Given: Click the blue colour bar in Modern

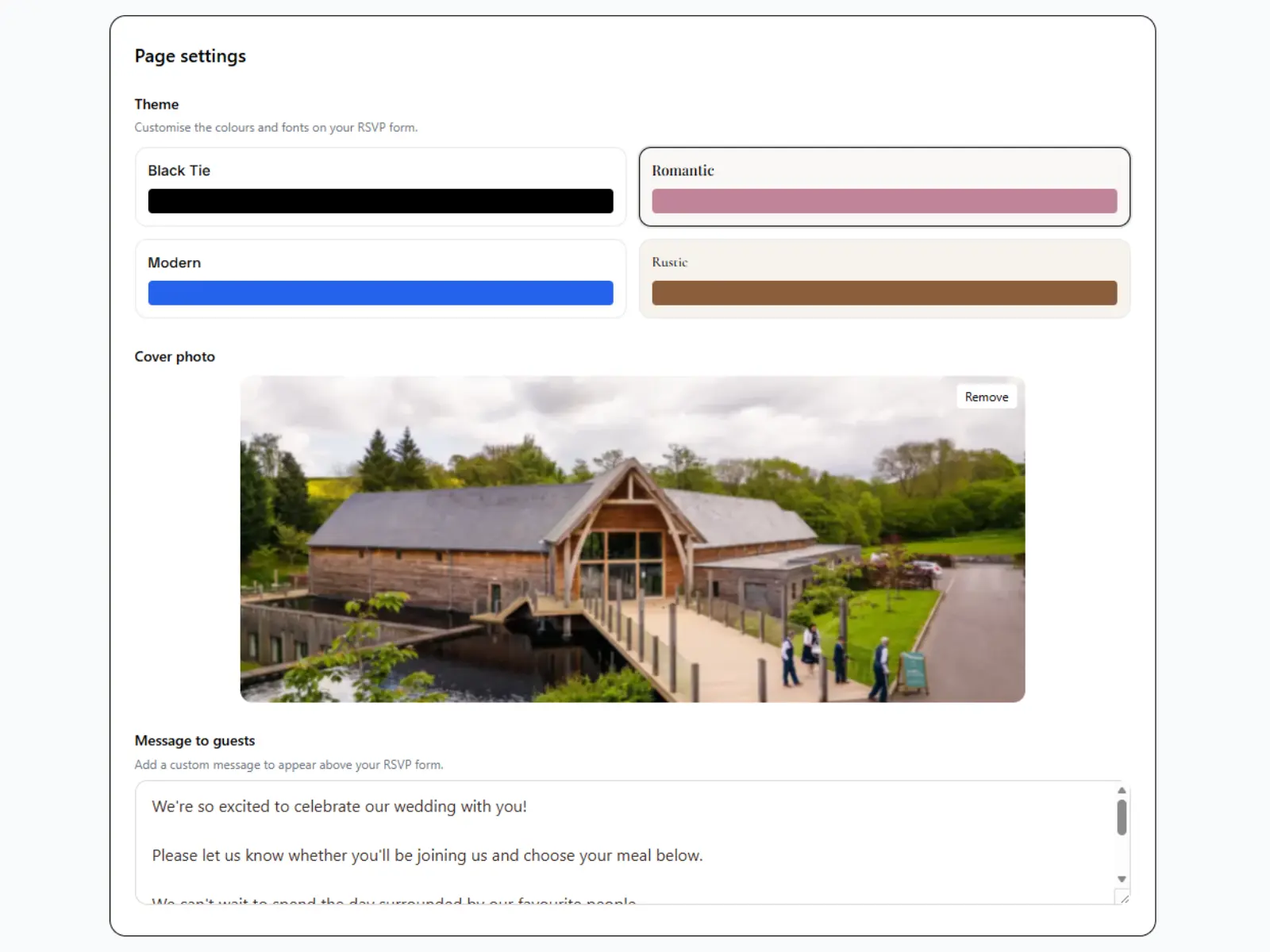Looking at the screenshot, I should [x=380, y=293].
